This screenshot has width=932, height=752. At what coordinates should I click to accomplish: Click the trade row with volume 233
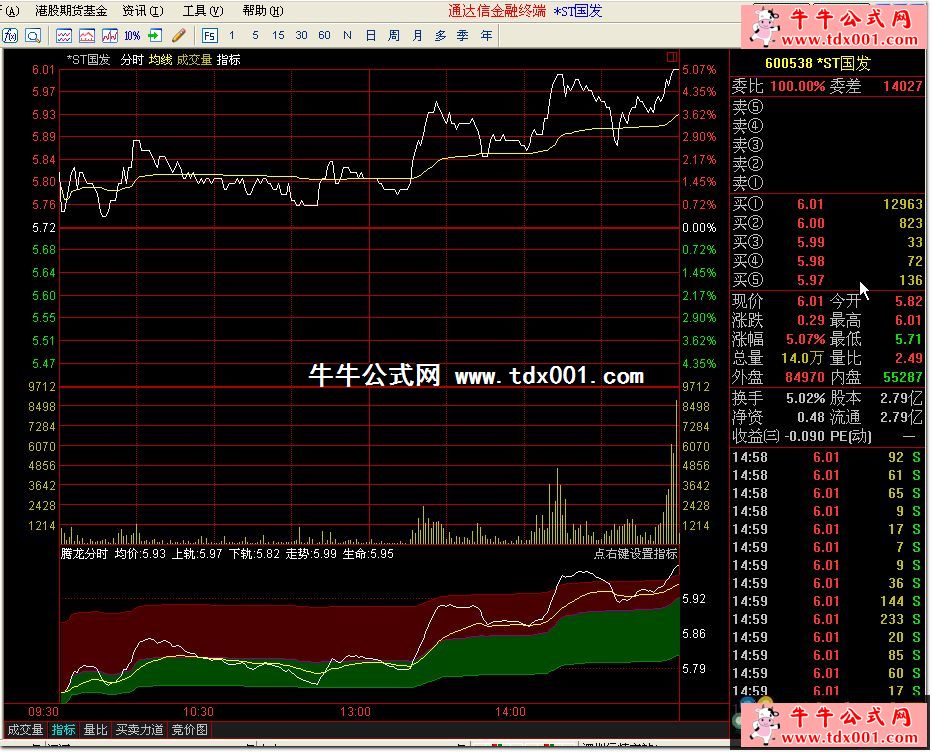[x=827, y=619]
